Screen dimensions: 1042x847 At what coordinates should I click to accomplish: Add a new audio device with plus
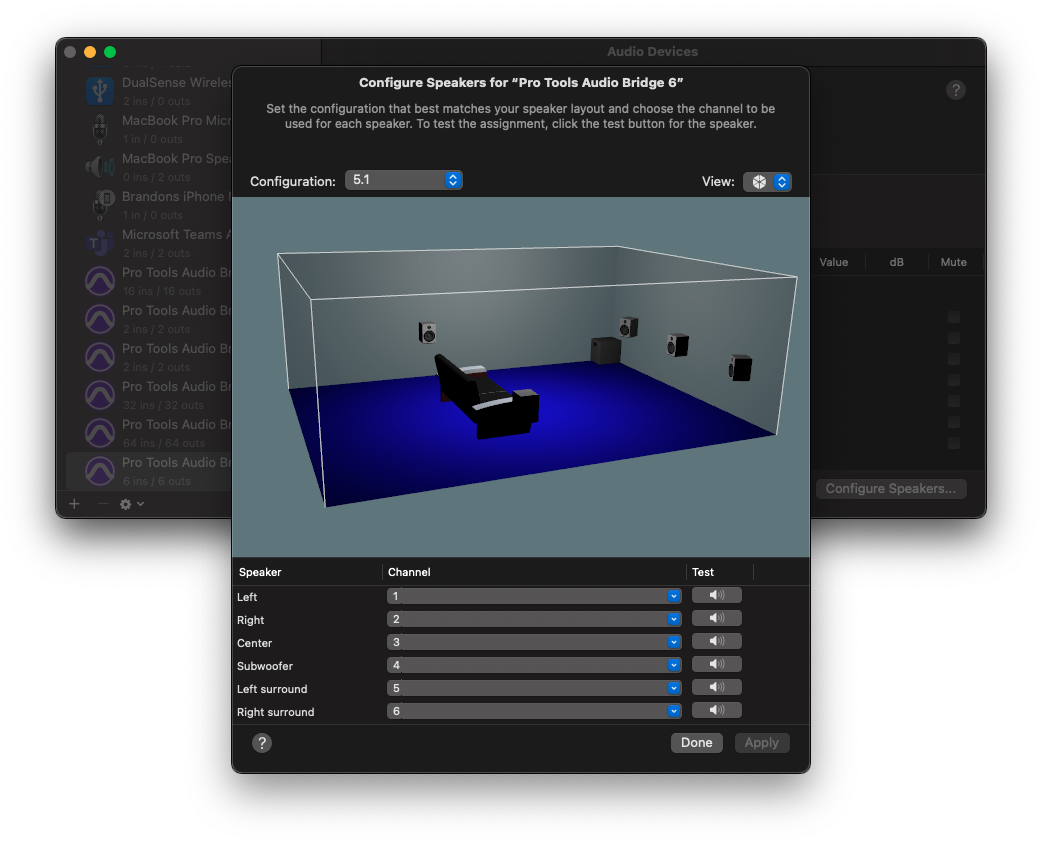[74, 504]
